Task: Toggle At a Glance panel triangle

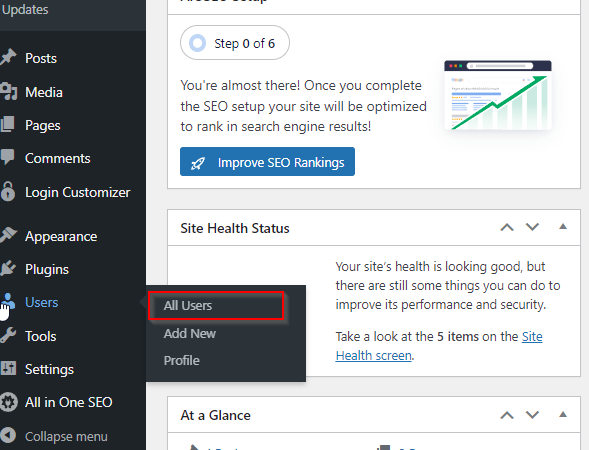Action: (x=563, y=414)
